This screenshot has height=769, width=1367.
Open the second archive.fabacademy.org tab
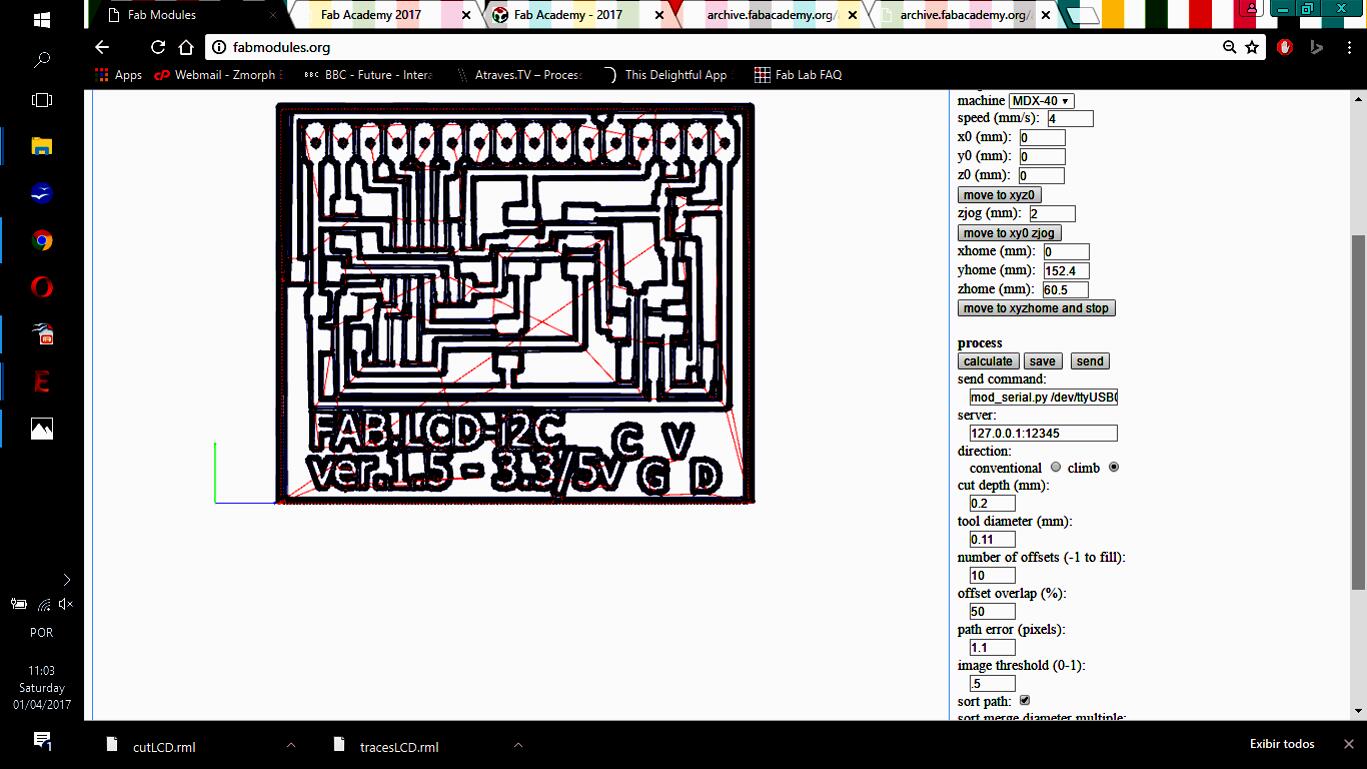(965, 15)
